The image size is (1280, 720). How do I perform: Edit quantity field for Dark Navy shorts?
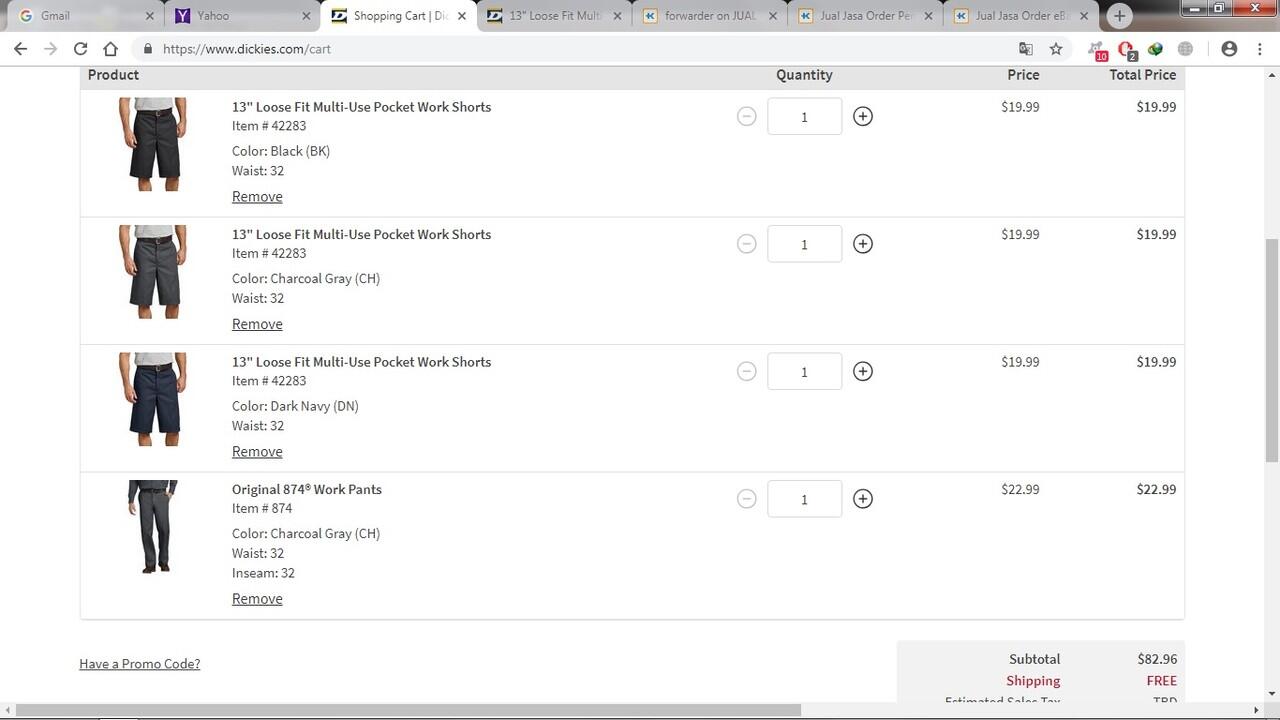pos(804,372)
